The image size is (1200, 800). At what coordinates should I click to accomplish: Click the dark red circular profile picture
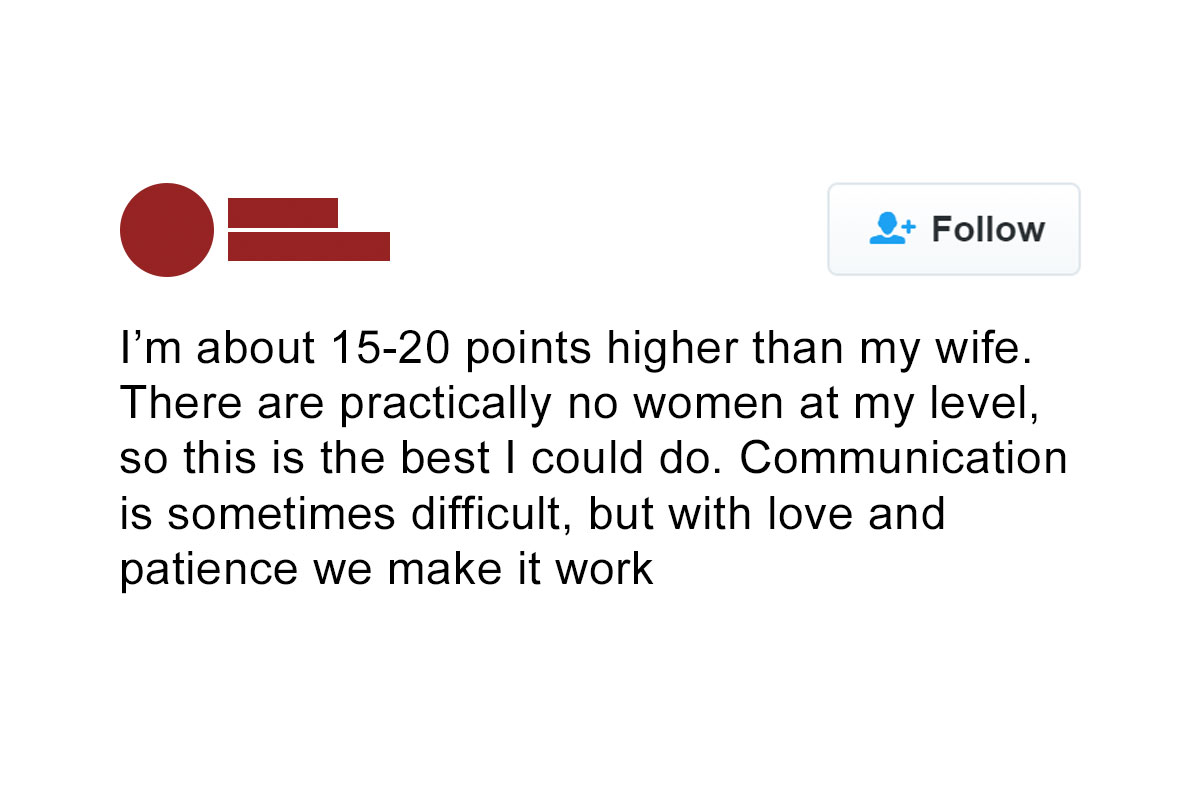[167, 229]
